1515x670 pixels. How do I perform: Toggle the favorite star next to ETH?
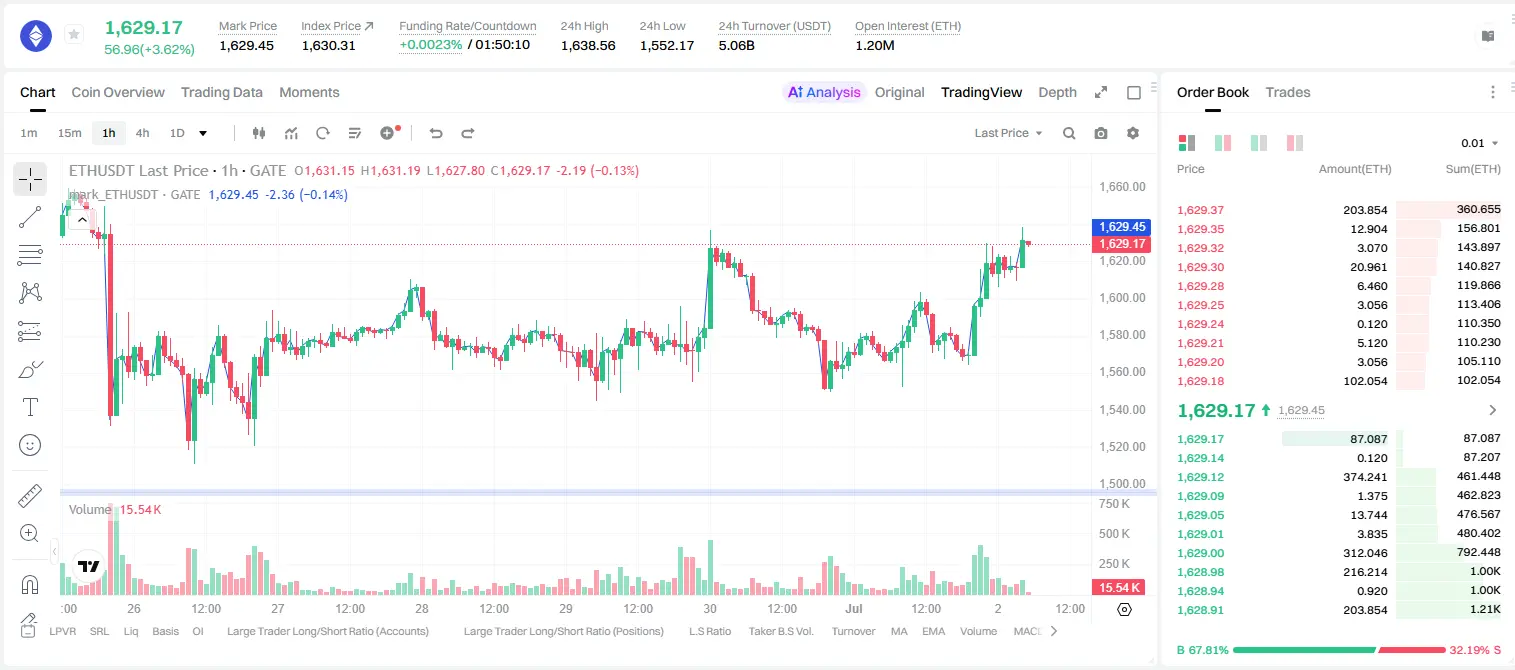tap(74, 35)
